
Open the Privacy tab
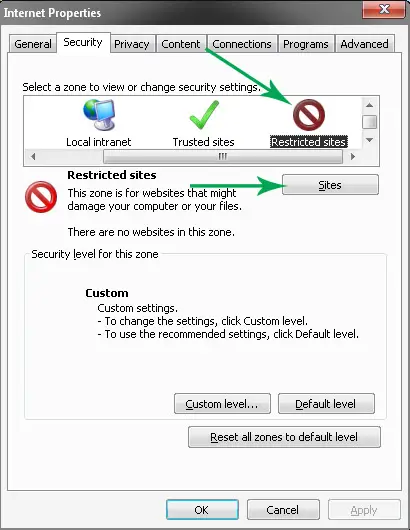click(x=131, y=44)
